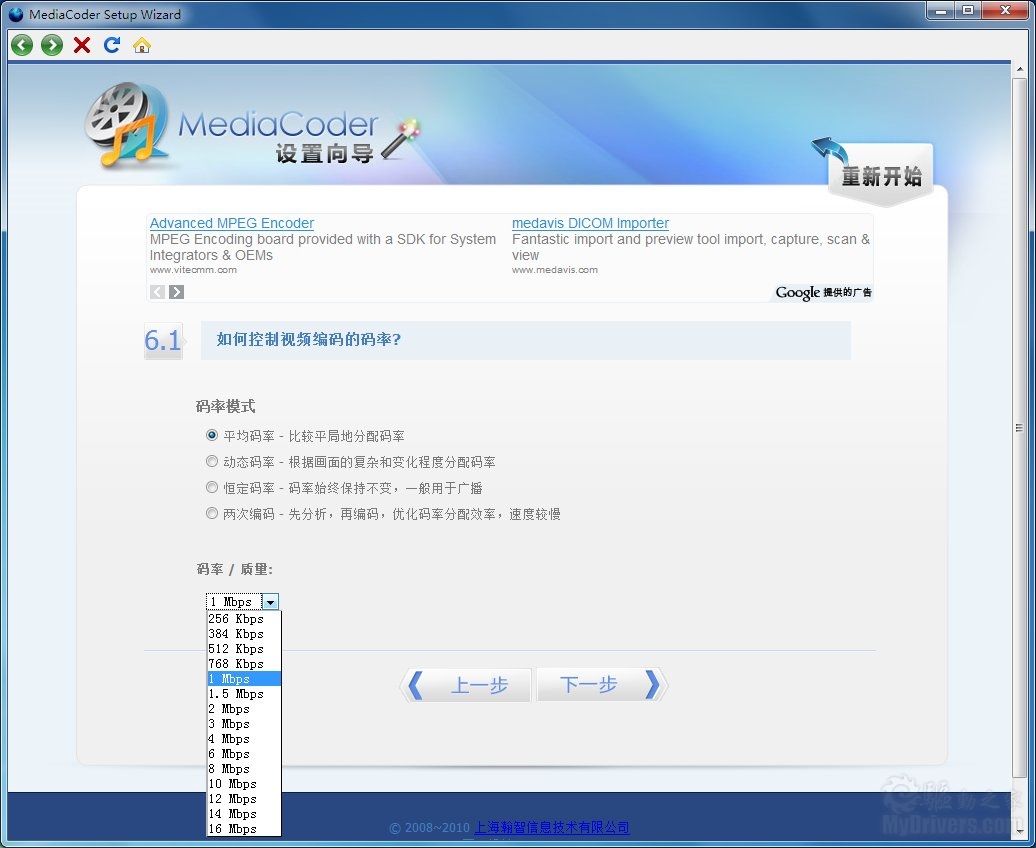The height and width of the screenshot is (848, 1036).
Task: Choose 两次编码 two-pass mode
Action: [x=212, y=514]
